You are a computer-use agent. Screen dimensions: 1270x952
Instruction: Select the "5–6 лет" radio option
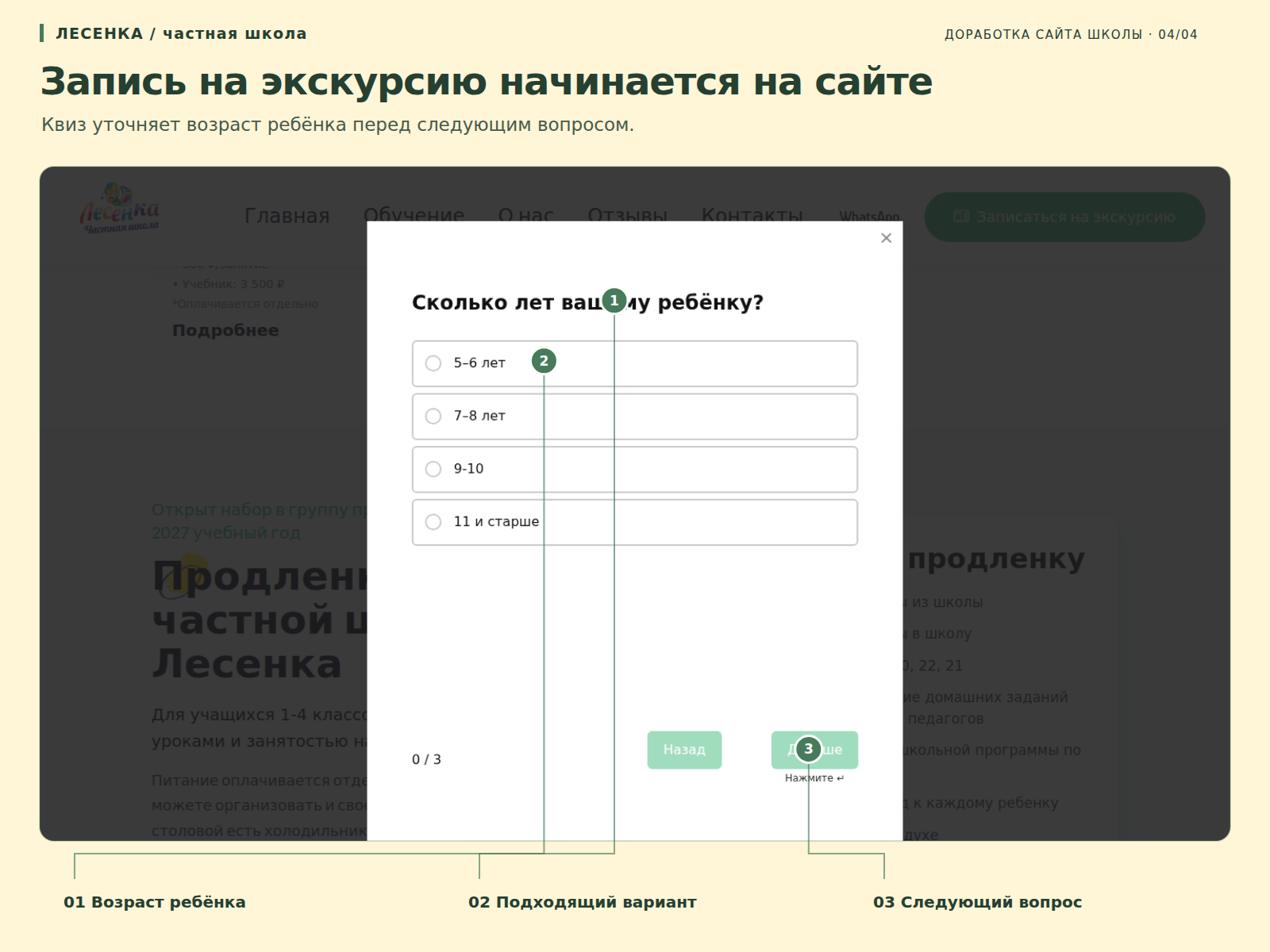tap(634, 363)
